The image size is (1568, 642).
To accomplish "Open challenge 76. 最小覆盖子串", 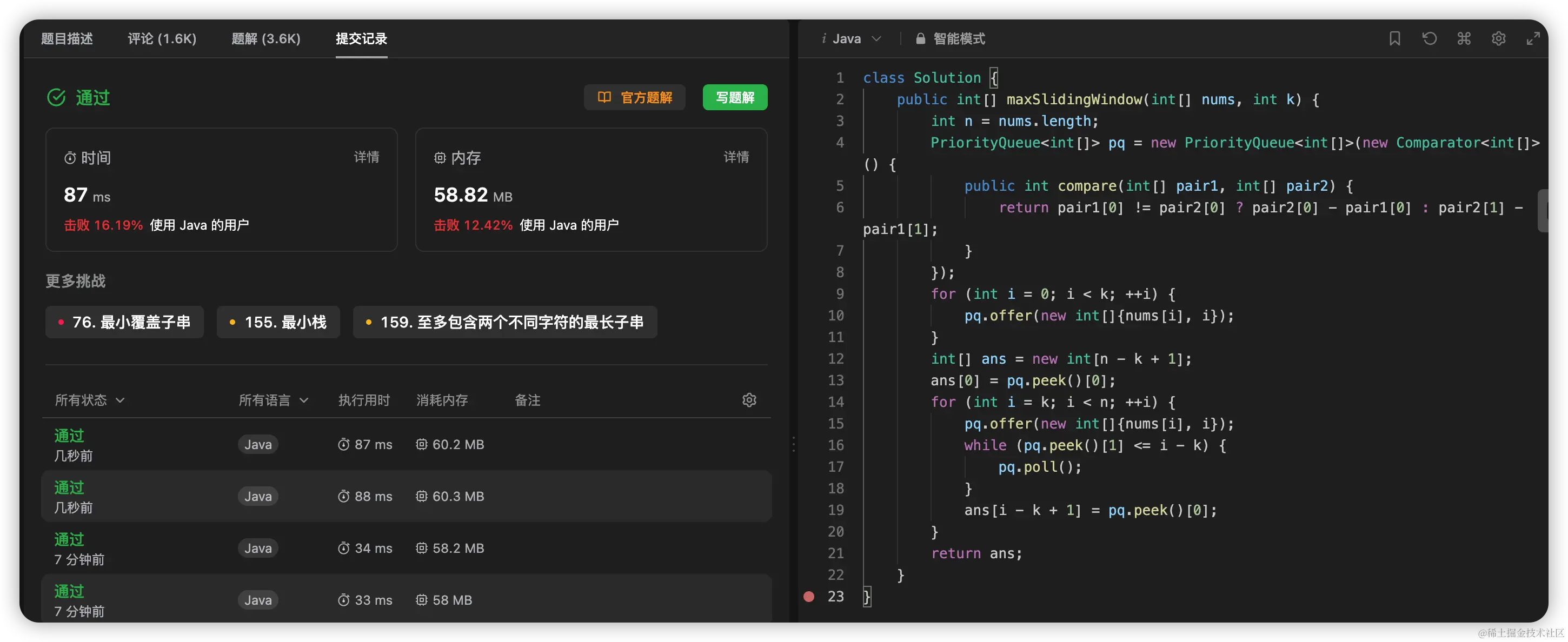I will click(x=124, y=322).
